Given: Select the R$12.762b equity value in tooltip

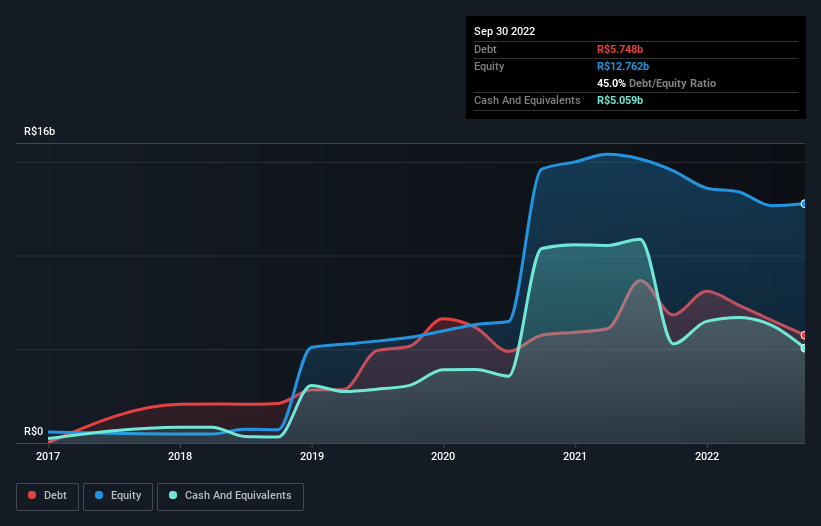Looking at the screenshot, I should (623, 66).
